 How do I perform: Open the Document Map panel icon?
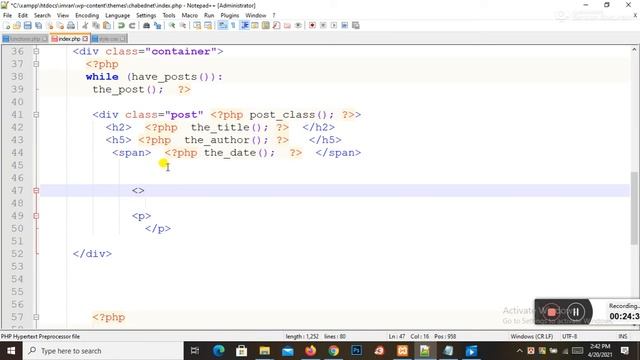(265, 25)
